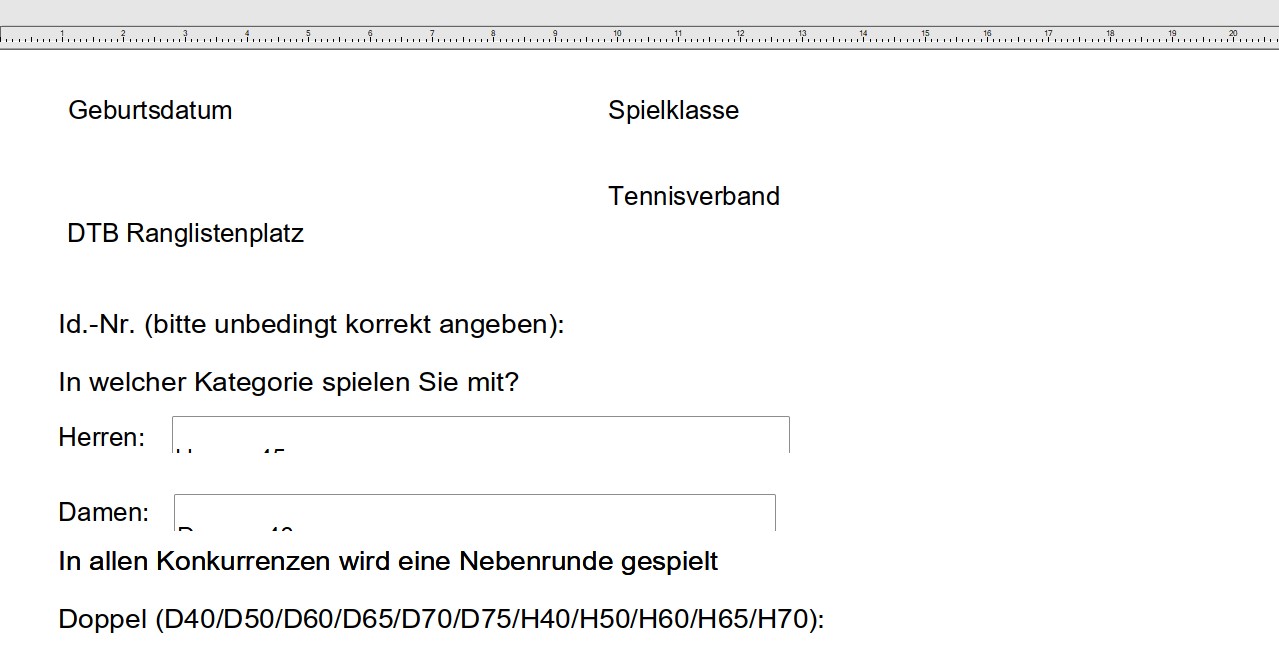
Task: Click the Damen category list box
Action: click(x=474, y=512)
